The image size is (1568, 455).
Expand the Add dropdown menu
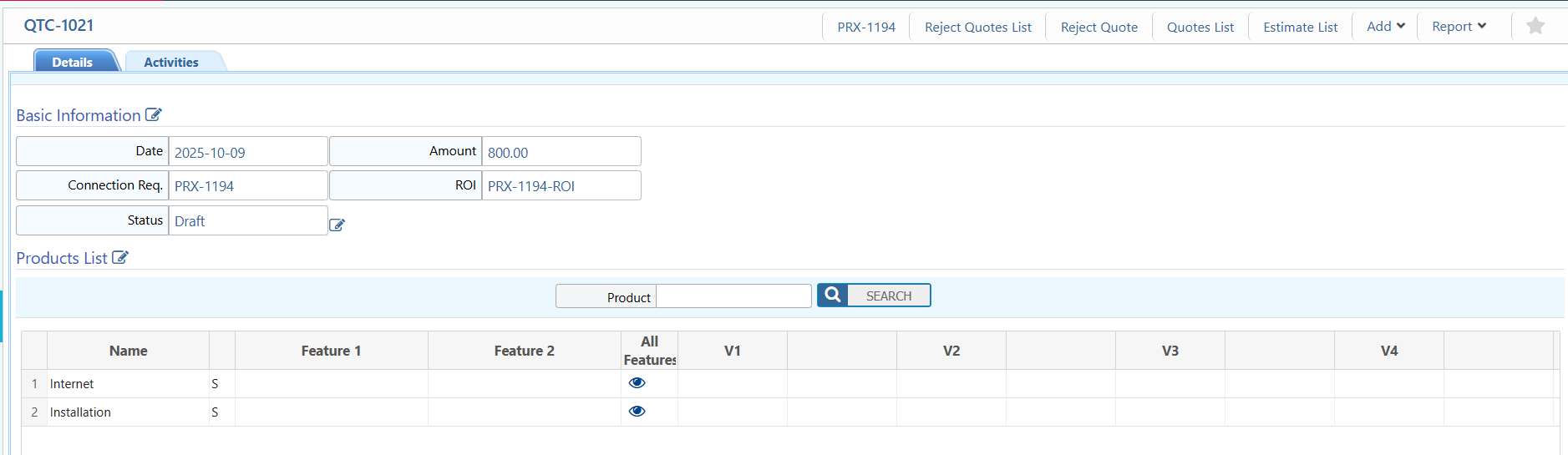[1385, 27]
